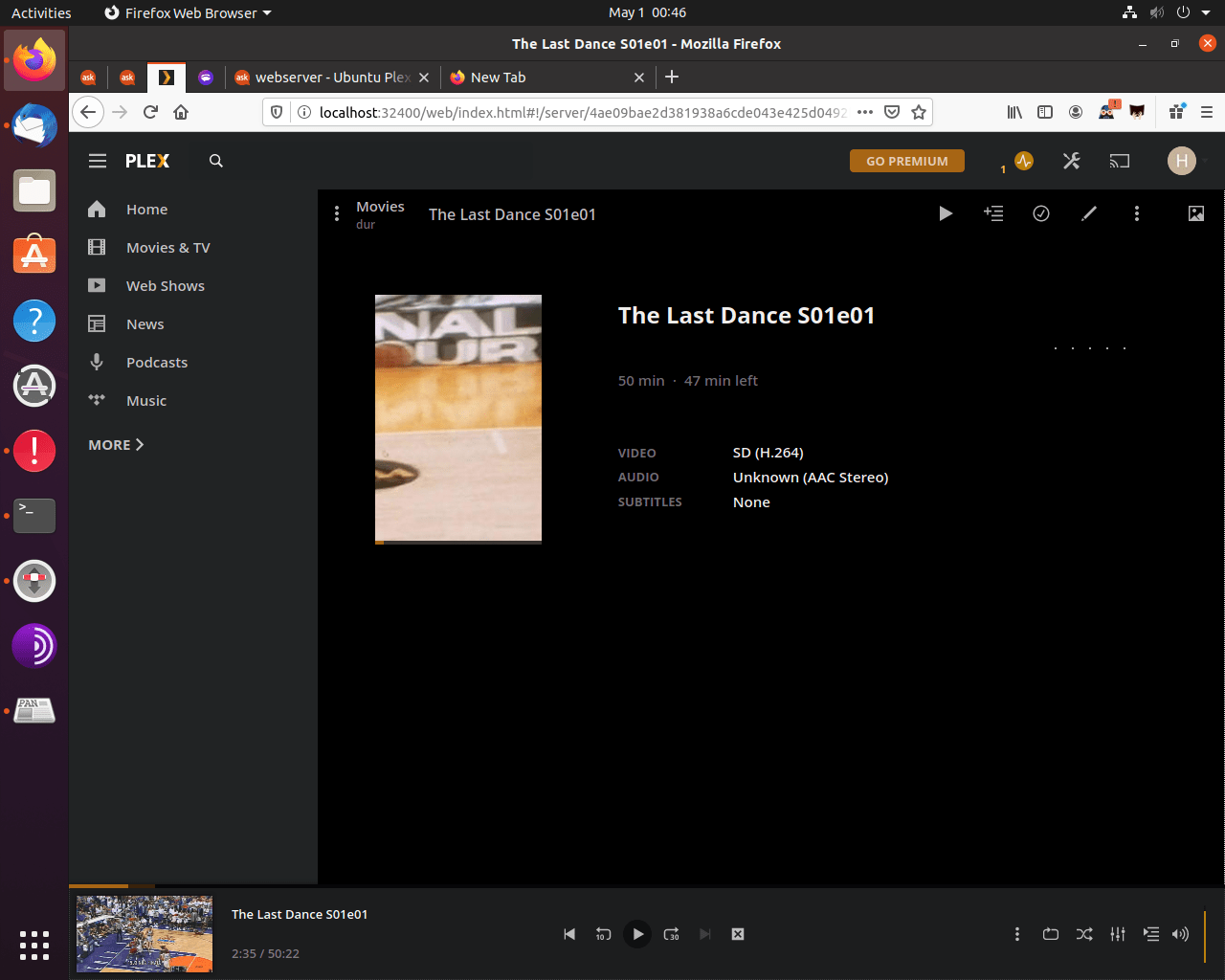The image size is (1225, 980).
Task: Click the Plex activity alerts icon
Action: [1024, 161]
